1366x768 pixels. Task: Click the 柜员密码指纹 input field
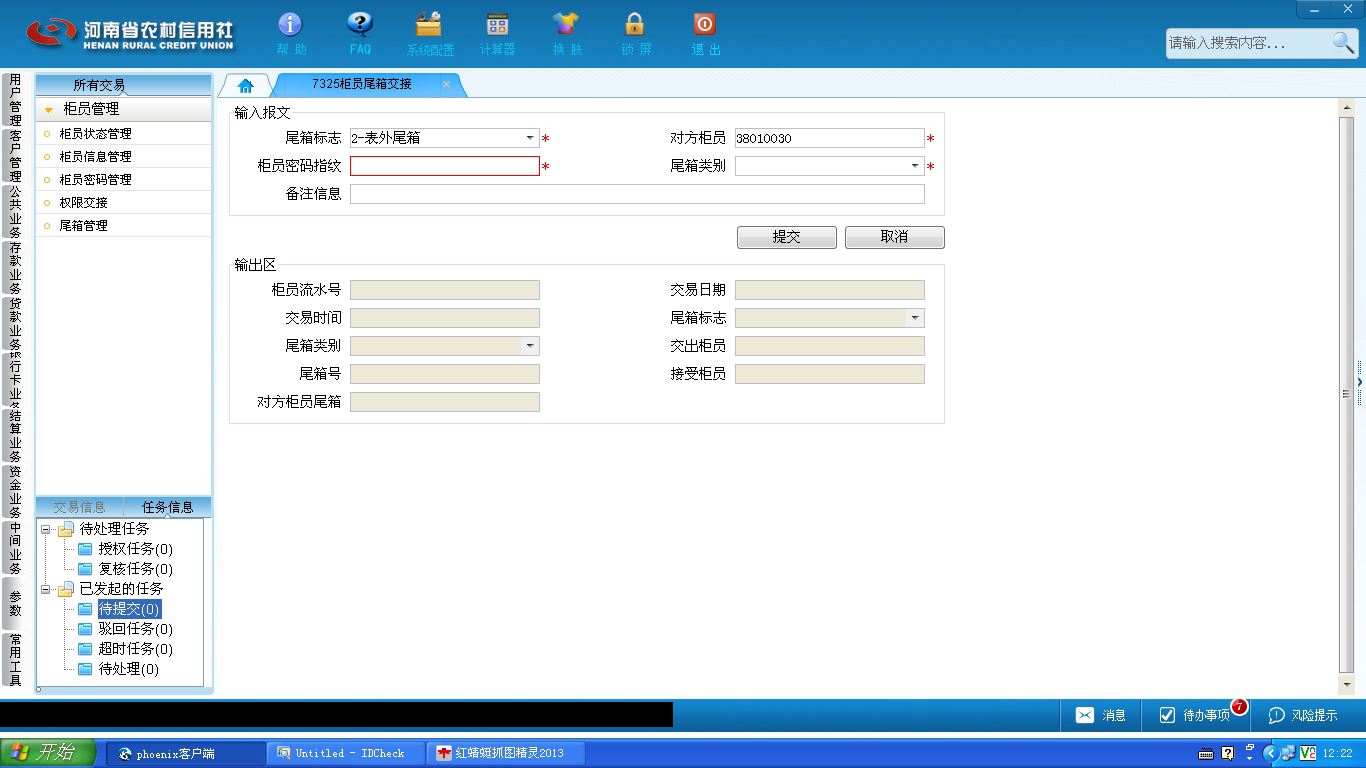coord(445,166)
